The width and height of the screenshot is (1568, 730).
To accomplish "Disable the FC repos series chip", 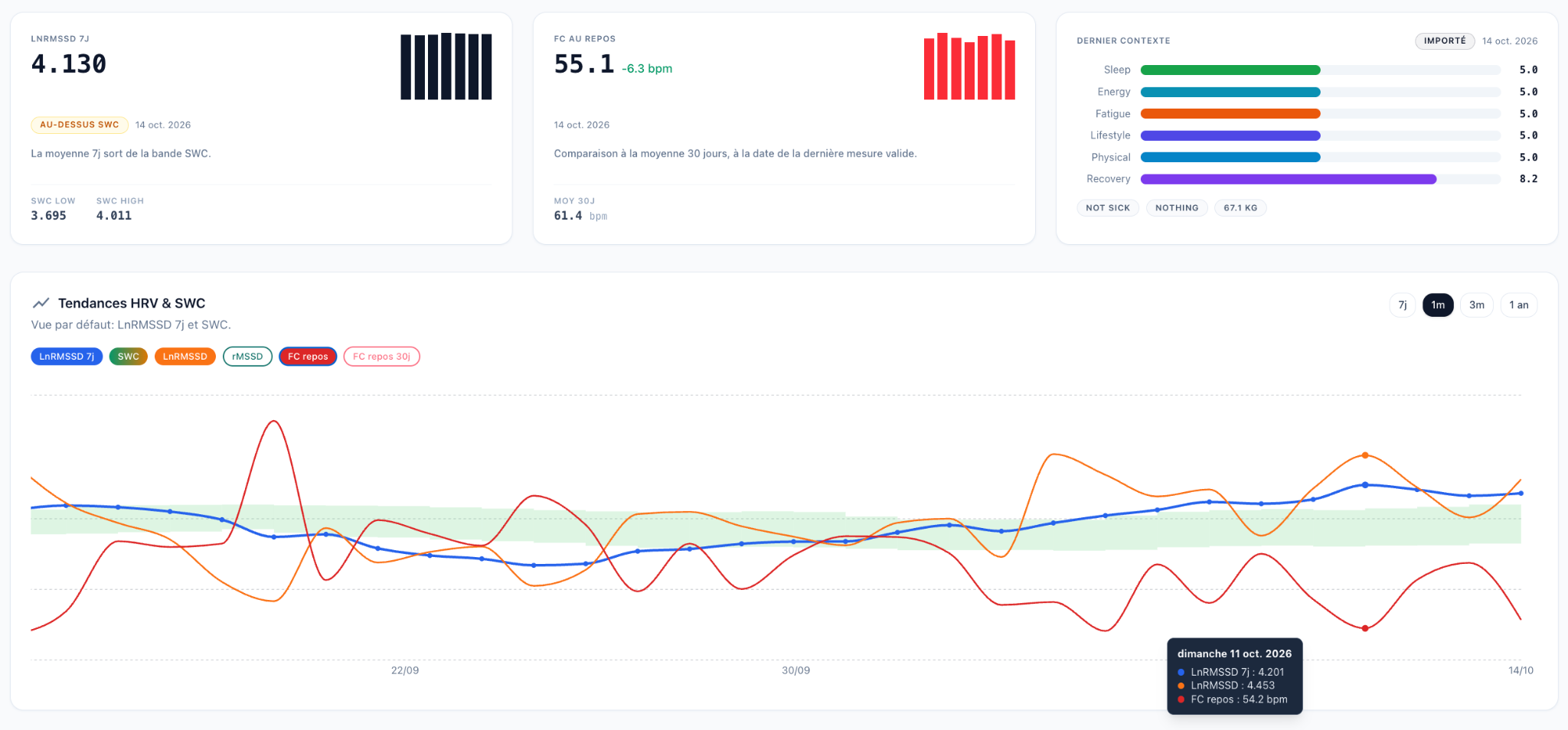I will [308, 357].
